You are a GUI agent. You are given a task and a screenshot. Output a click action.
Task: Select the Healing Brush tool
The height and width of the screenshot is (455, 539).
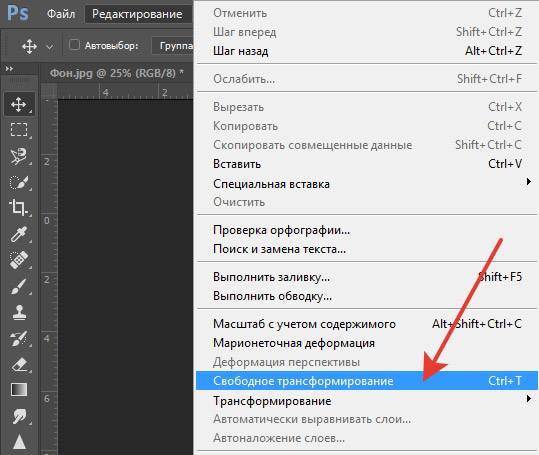[x=19, y=260]
